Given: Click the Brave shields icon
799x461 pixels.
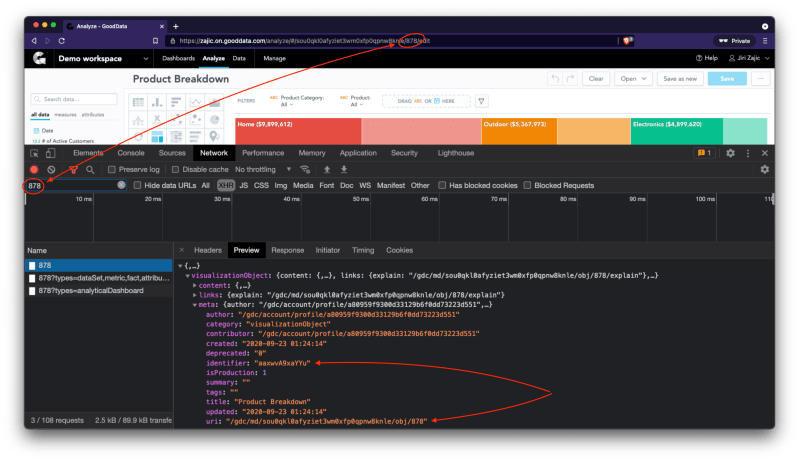Looking at the screenshot, I should pyautogui.click(x=627, y=41).
